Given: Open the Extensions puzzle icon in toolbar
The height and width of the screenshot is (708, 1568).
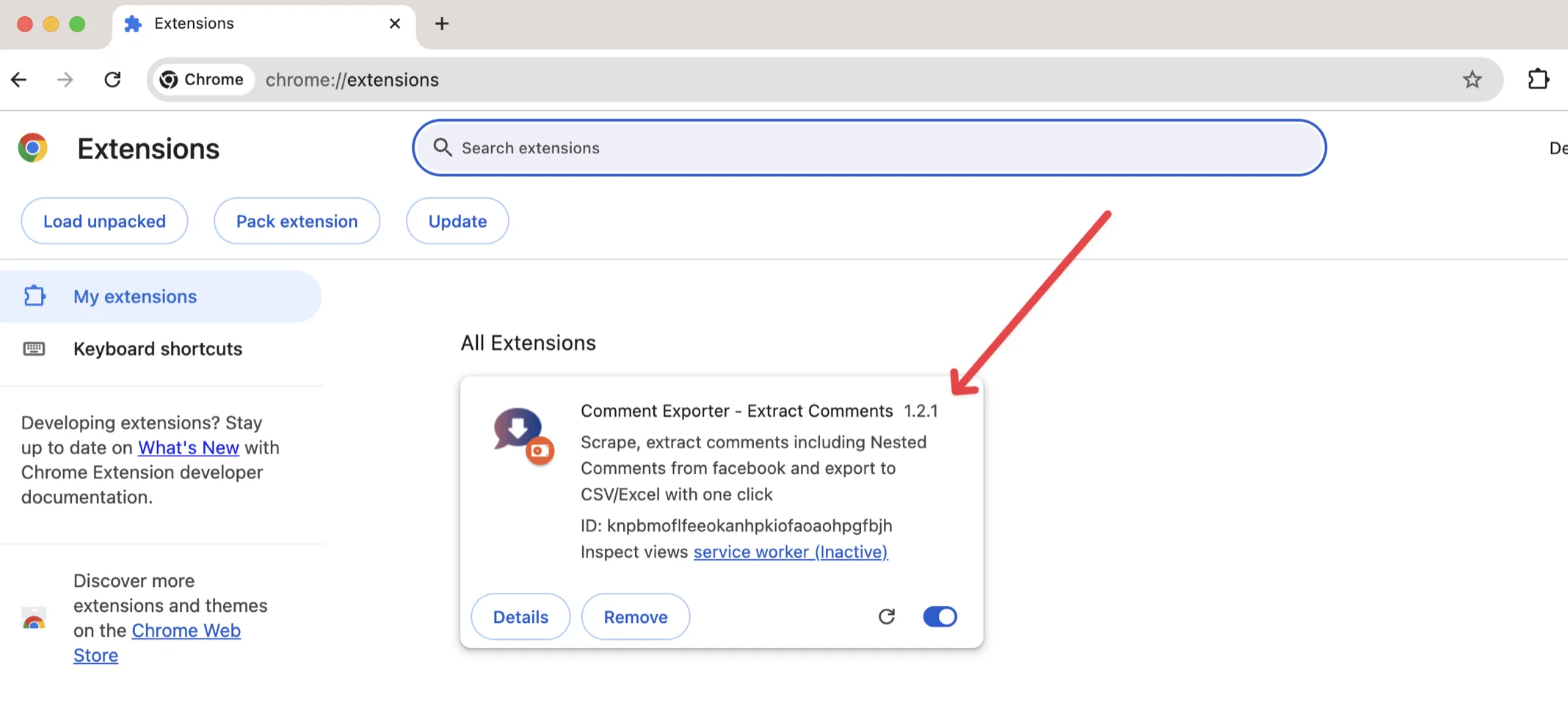Looking at the screenshot, I should click(1538, 79).
